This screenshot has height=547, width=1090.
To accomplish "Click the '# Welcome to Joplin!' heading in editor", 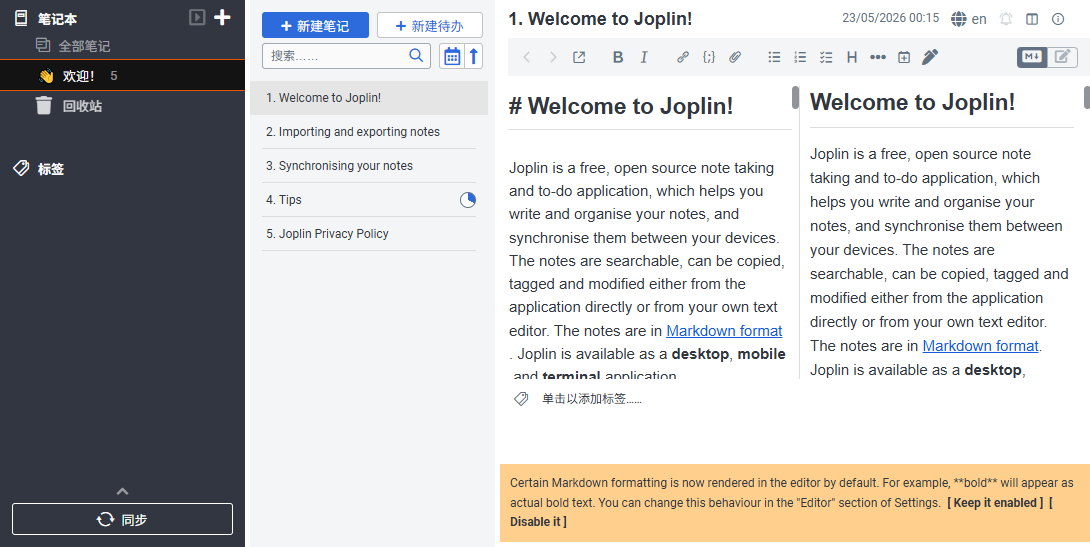I will coord(621,106).
